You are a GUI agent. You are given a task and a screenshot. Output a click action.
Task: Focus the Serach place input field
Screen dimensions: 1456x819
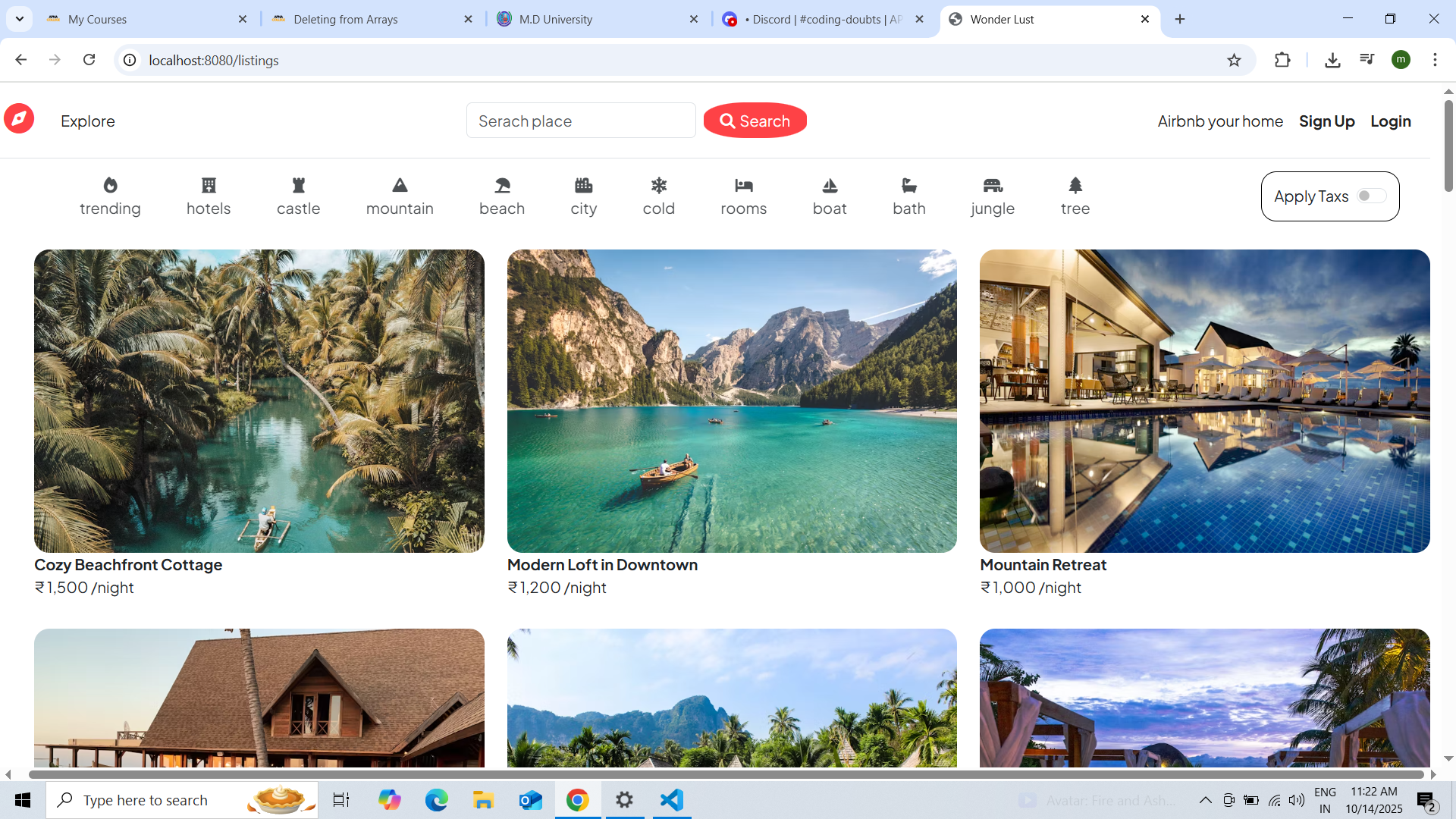pyautogui.click(x=581, y=121)
